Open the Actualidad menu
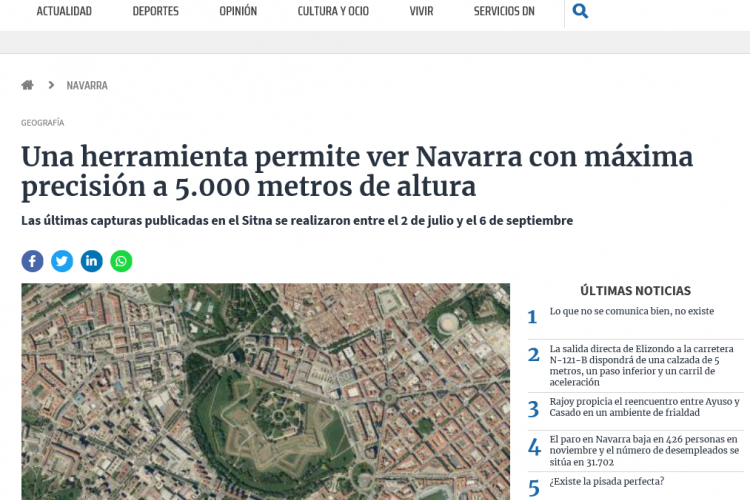Image resolution: width=750 pixels, height=500 pixels. [64, 11]
